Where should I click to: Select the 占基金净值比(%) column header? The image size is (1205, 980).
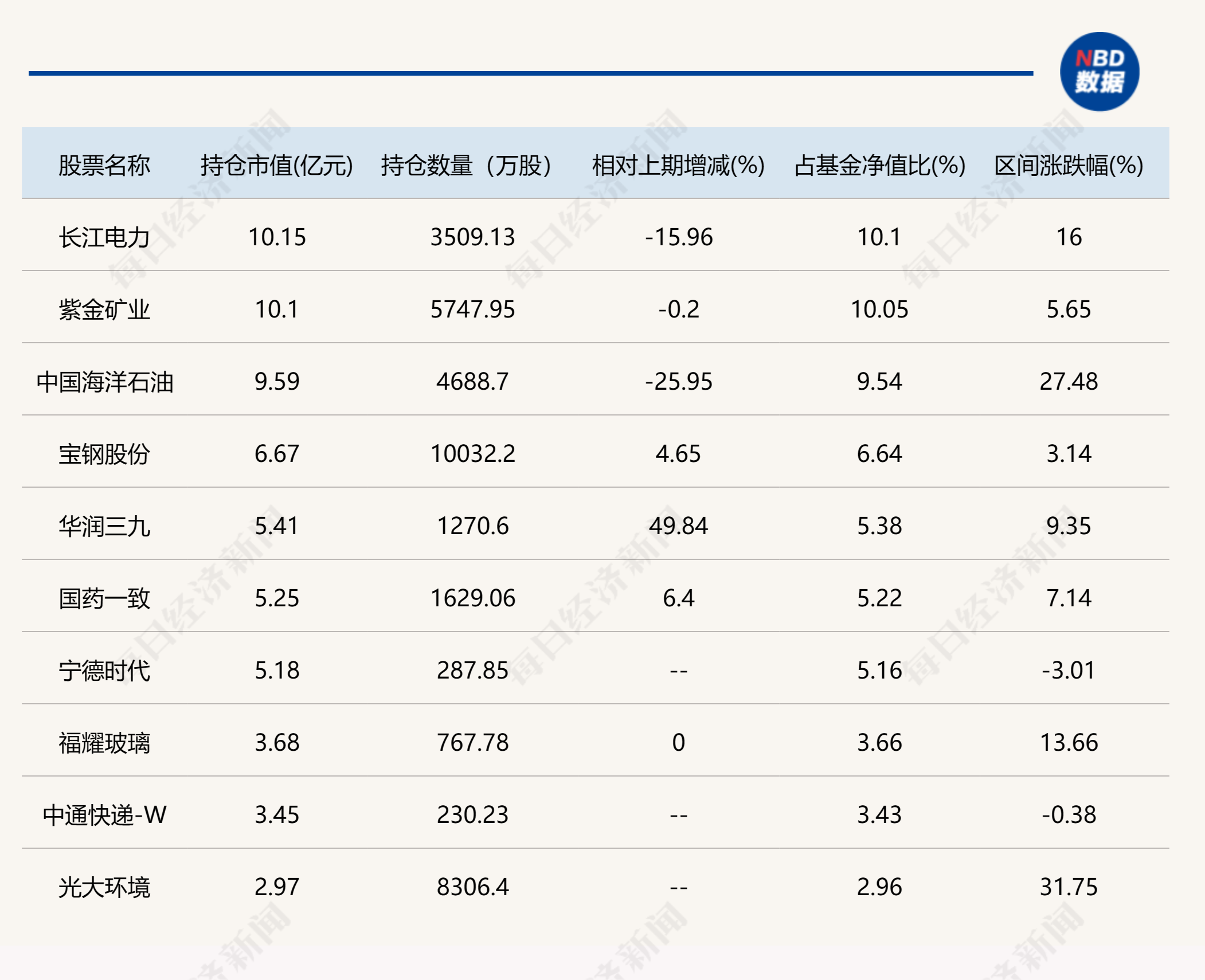coord(879,166)
